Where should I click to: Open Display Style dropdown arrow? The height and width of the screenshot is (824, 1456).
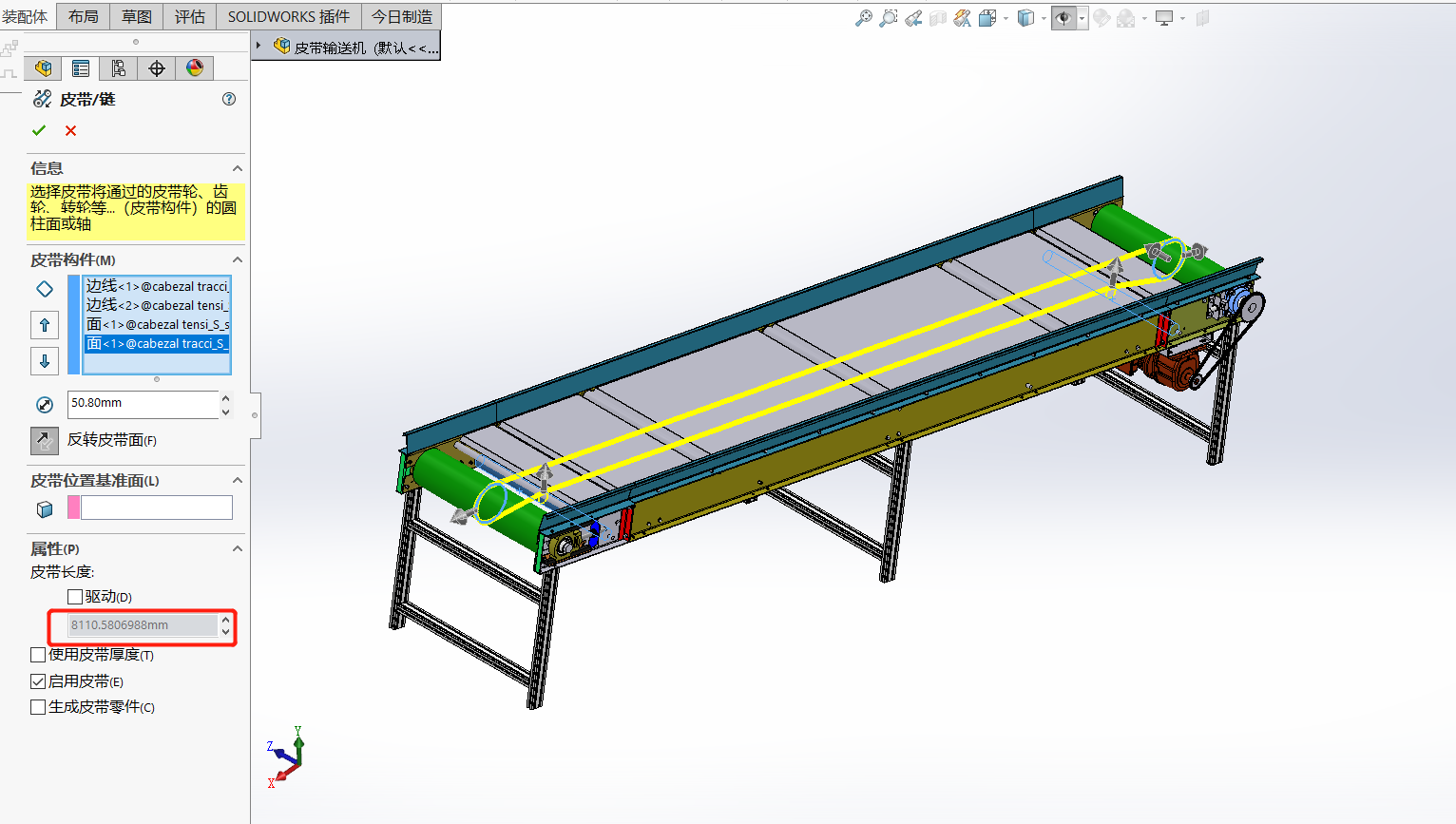tap(1044, 18)
